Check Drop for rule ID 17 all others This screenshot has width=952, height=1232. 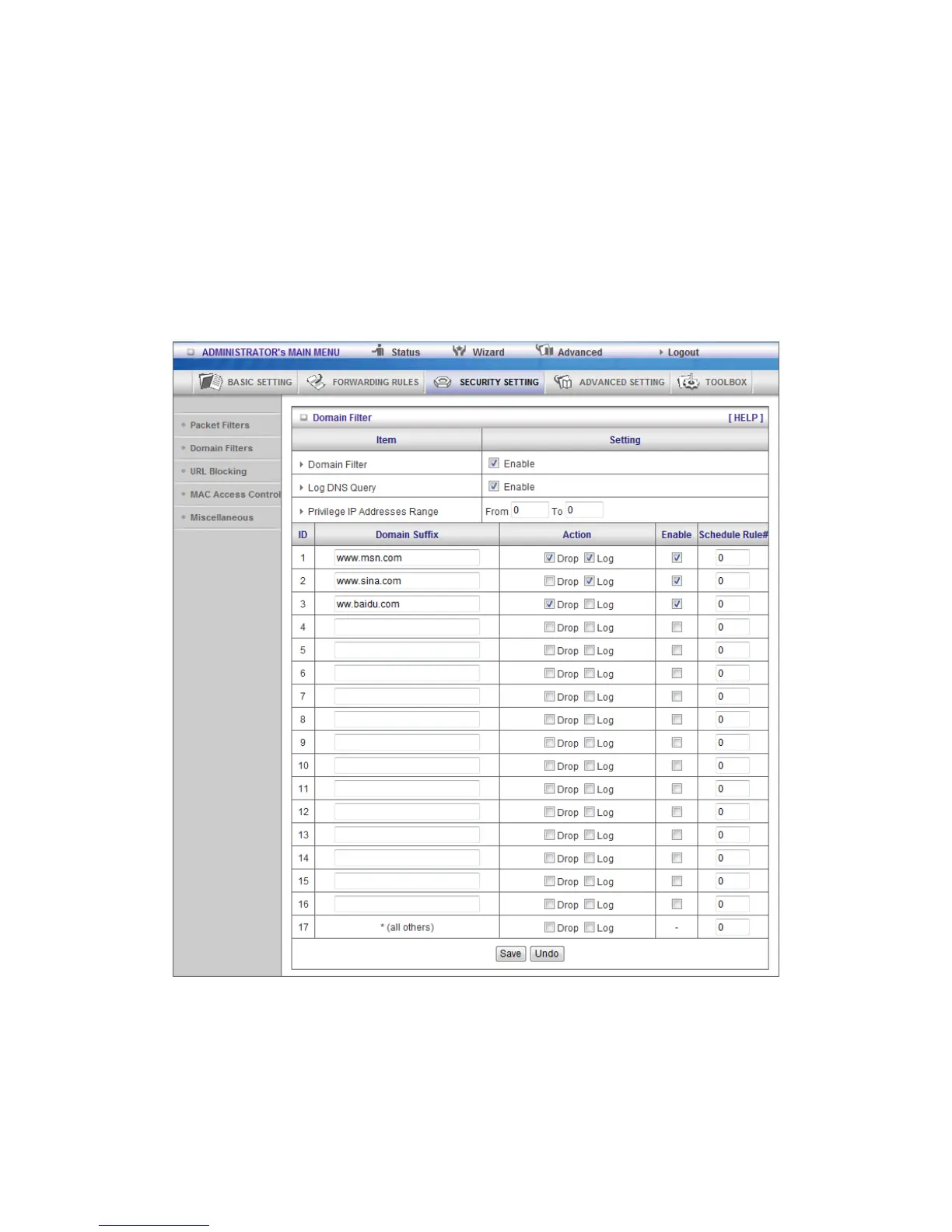550,927
